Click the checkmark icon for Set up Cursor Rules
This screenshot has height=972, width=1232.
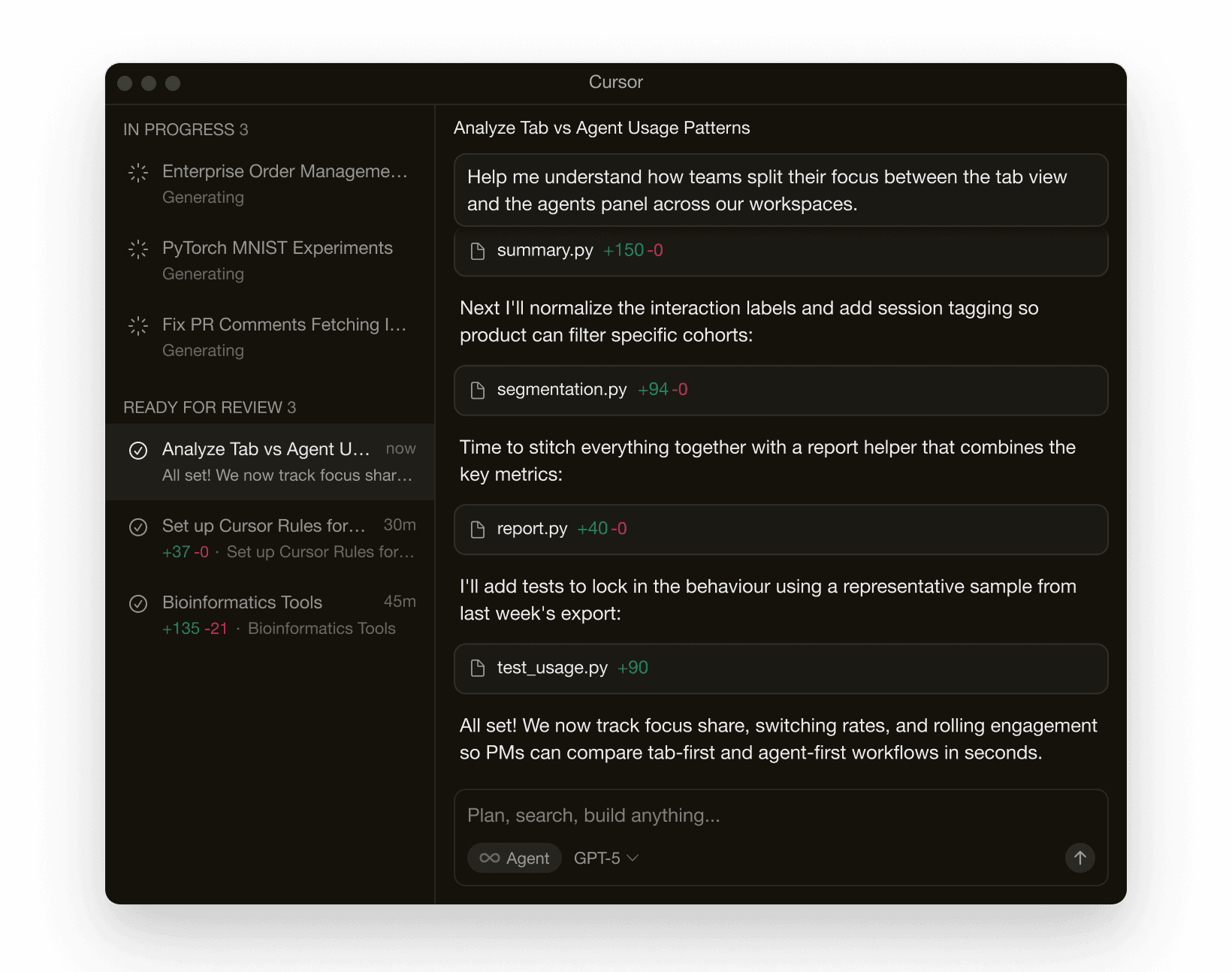(x=138, y=527)
